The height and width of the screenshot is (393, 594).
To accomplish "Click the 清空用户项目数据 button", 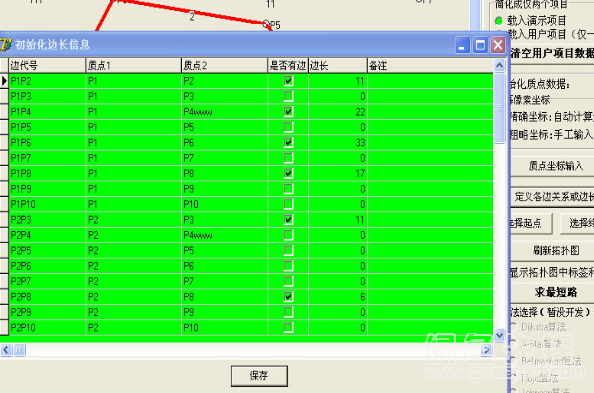I will click(553, 53).
